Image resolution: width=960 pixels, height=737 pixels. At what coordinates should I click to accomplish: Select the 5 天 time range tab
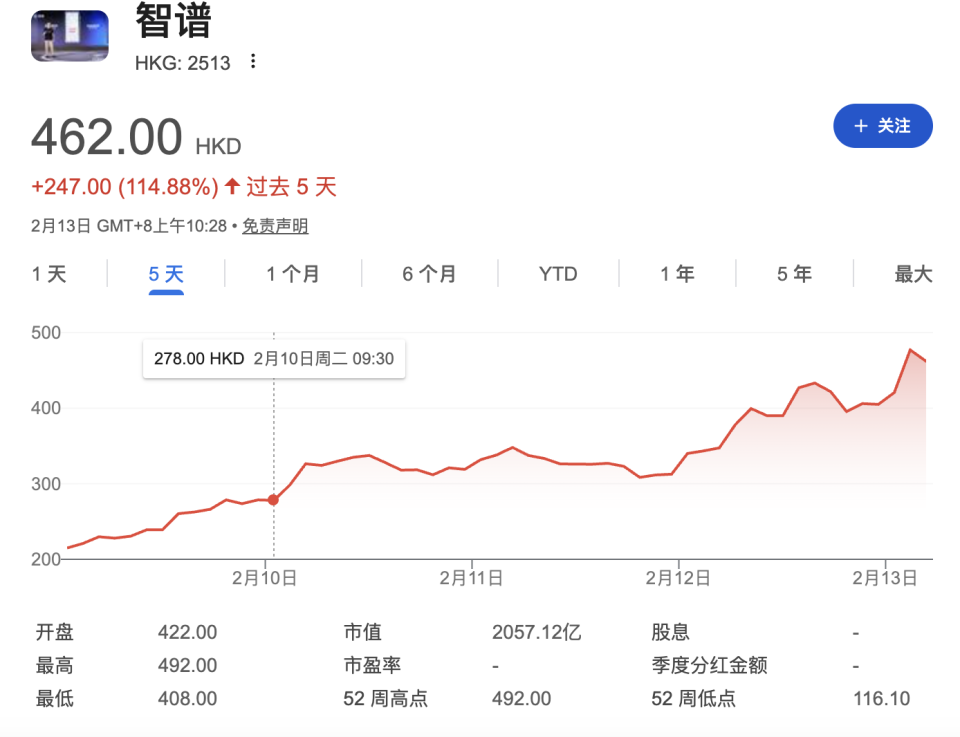click(166, 274)
